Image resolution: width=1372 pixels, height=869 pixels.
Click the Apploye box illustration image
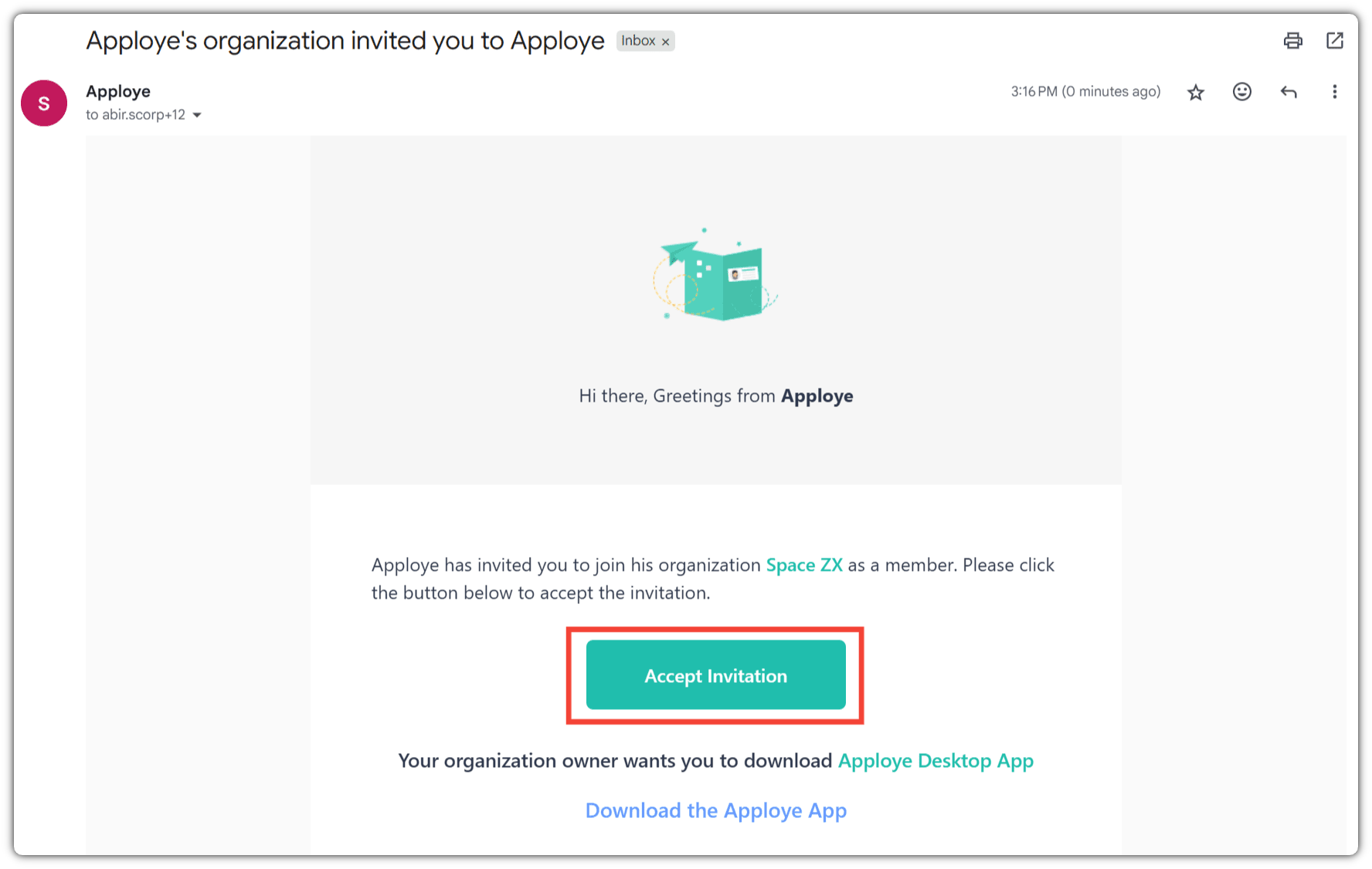pos(715,275)
